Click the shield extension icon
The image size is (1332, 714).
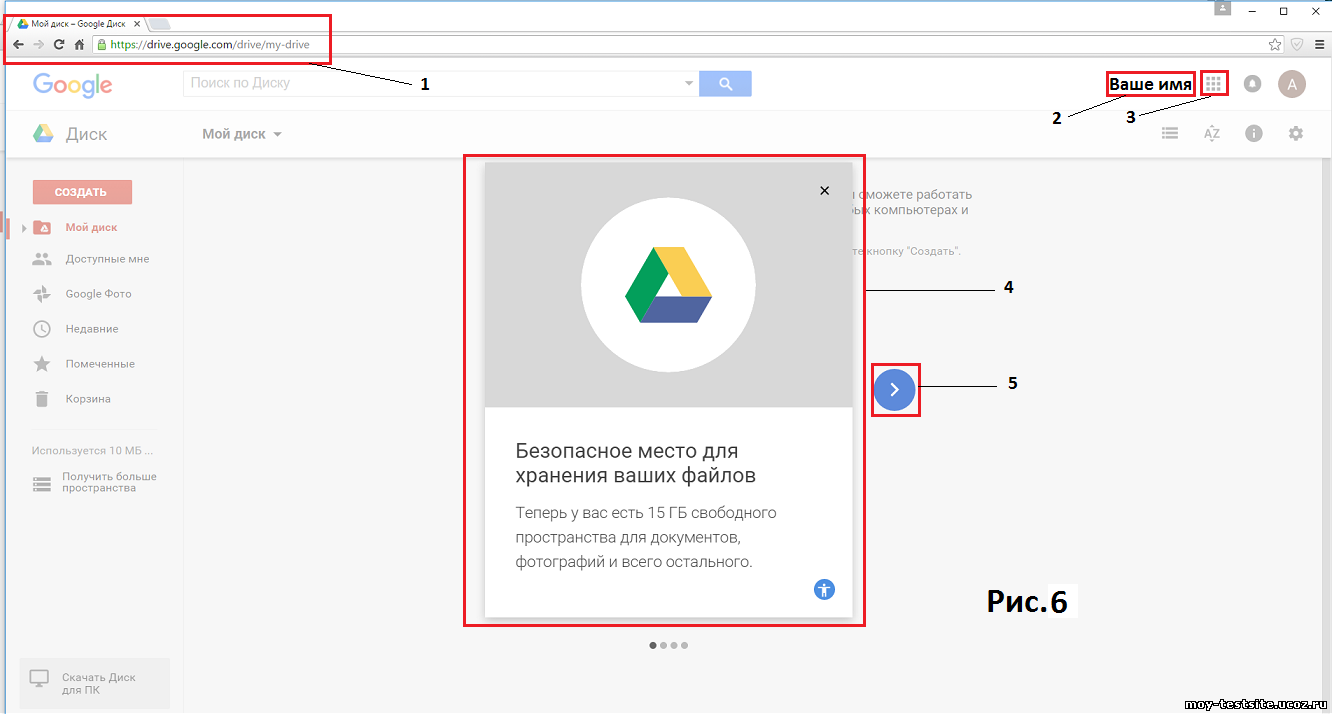point(1297,44)
